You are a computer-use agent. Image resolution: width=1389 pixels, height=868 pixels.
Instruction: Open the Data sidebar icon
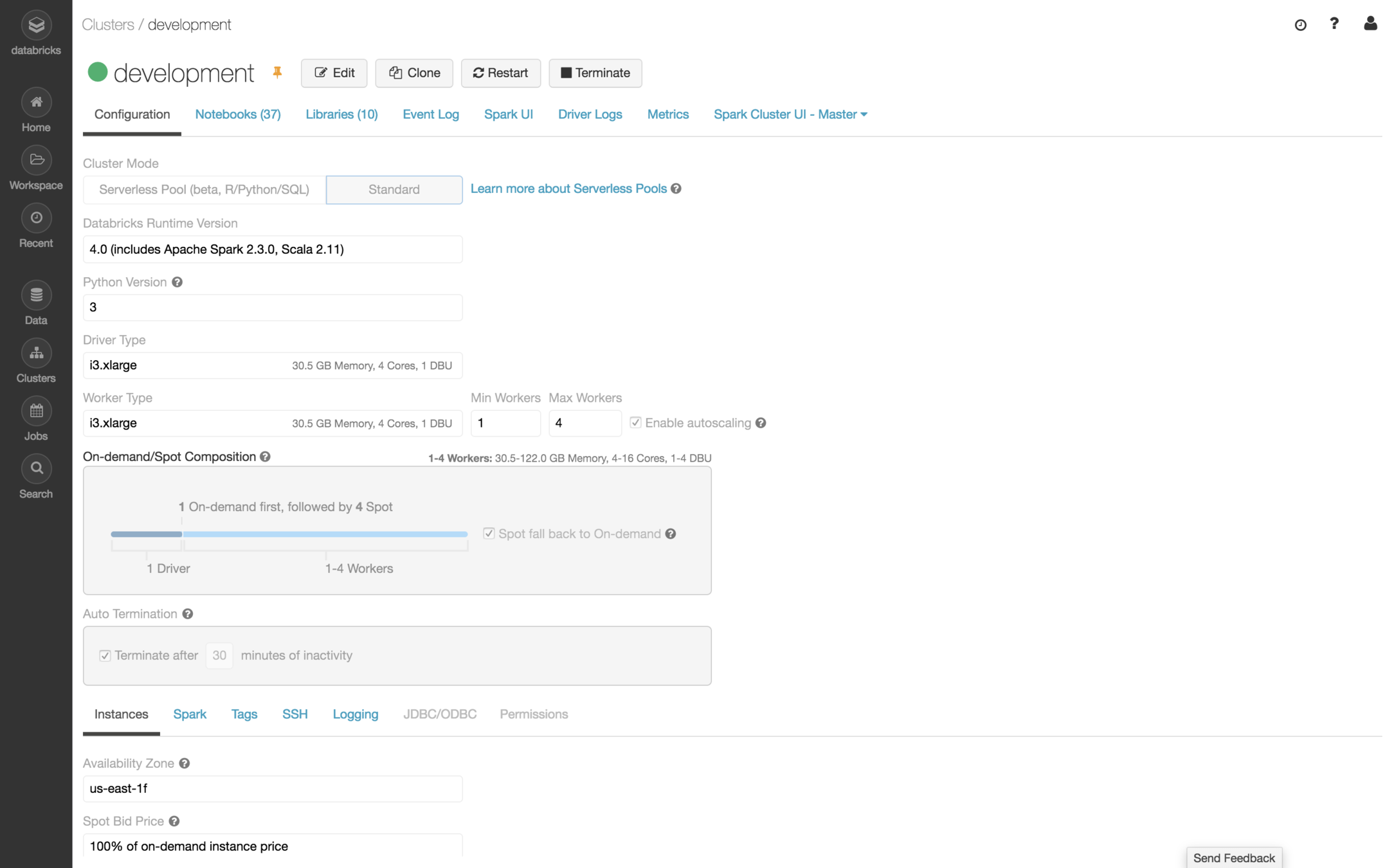(36, 296)
